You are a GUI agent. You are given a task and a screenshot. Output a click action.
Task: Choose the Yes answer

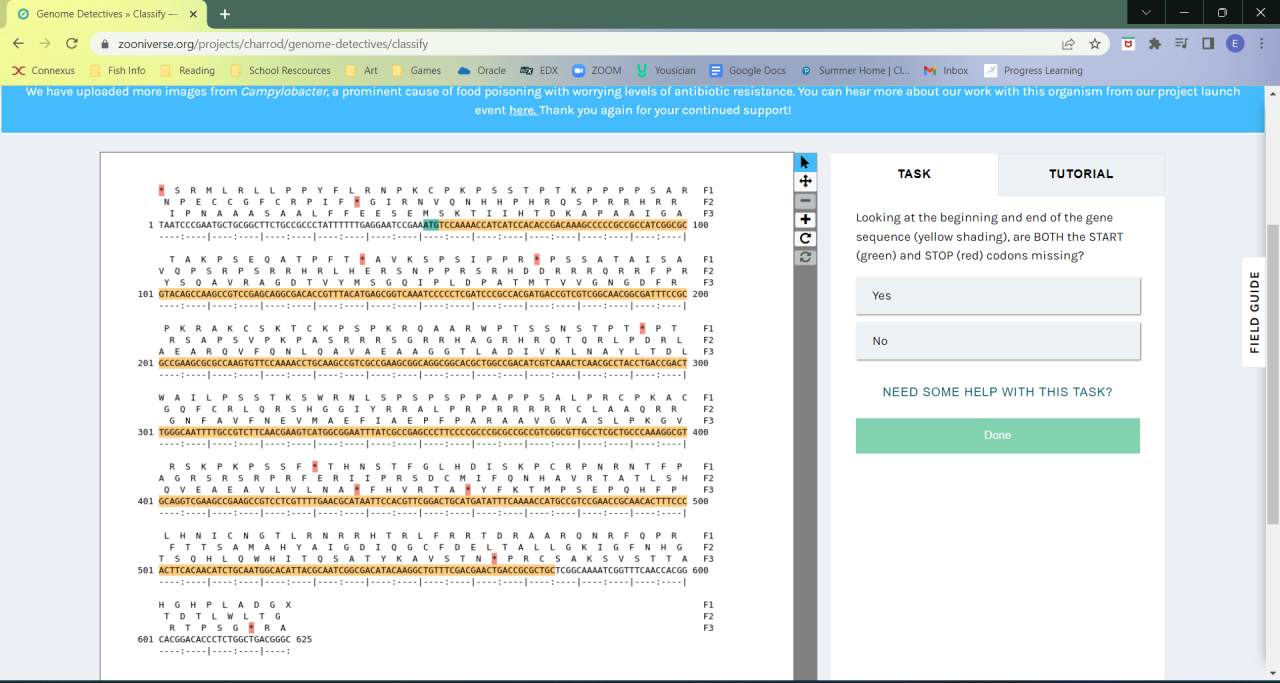(998, 296)
